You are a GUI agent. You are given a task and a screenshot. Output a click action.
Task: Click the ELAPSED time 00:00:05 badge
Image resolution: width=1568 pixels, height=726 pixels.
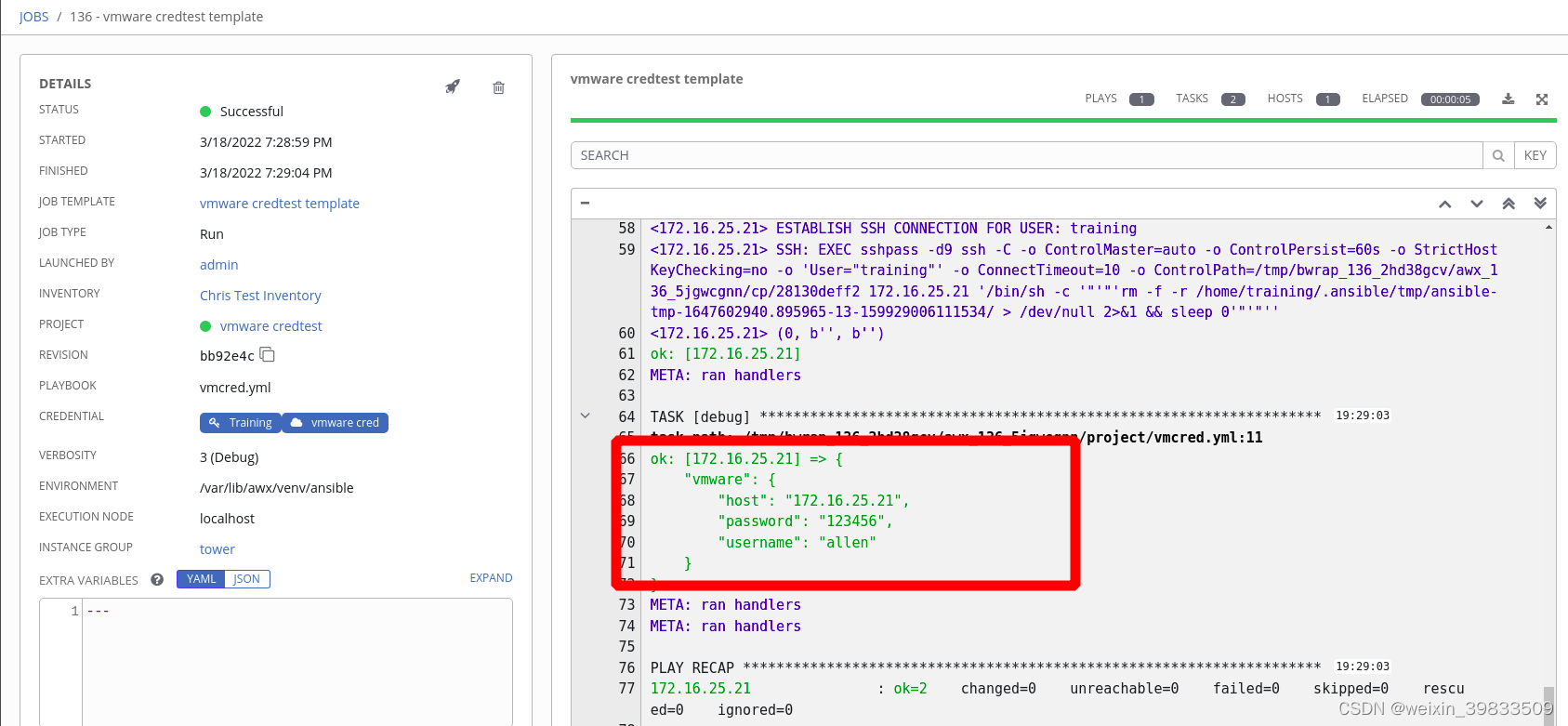[1450, 99]
